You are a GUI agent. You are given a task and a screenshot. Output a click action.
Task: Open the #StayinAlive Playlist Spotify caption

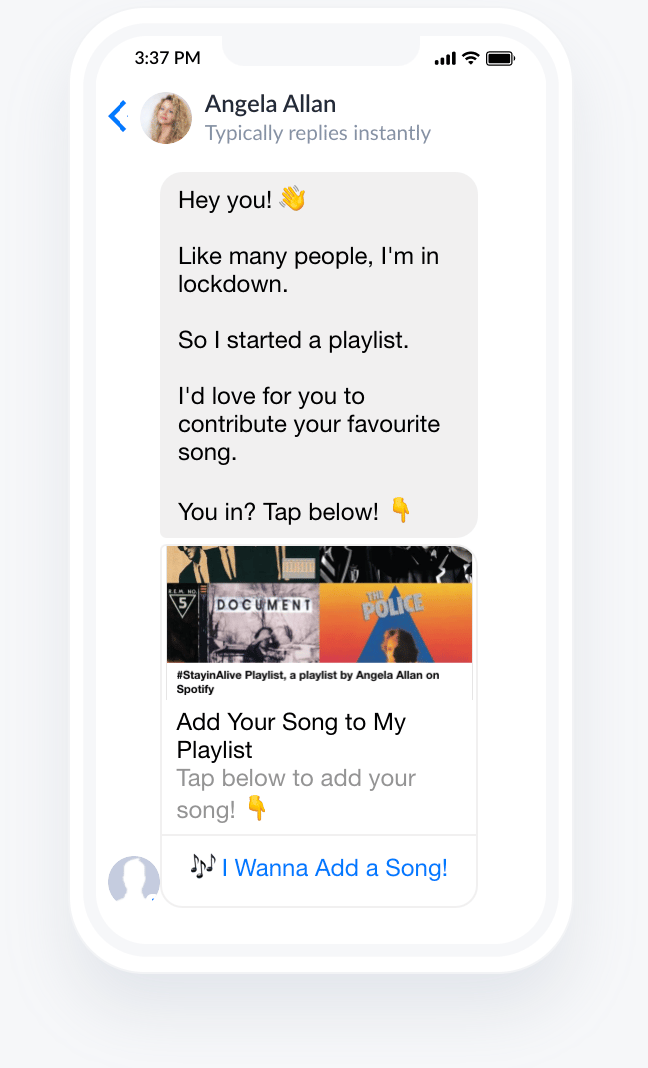click(308, 682)
